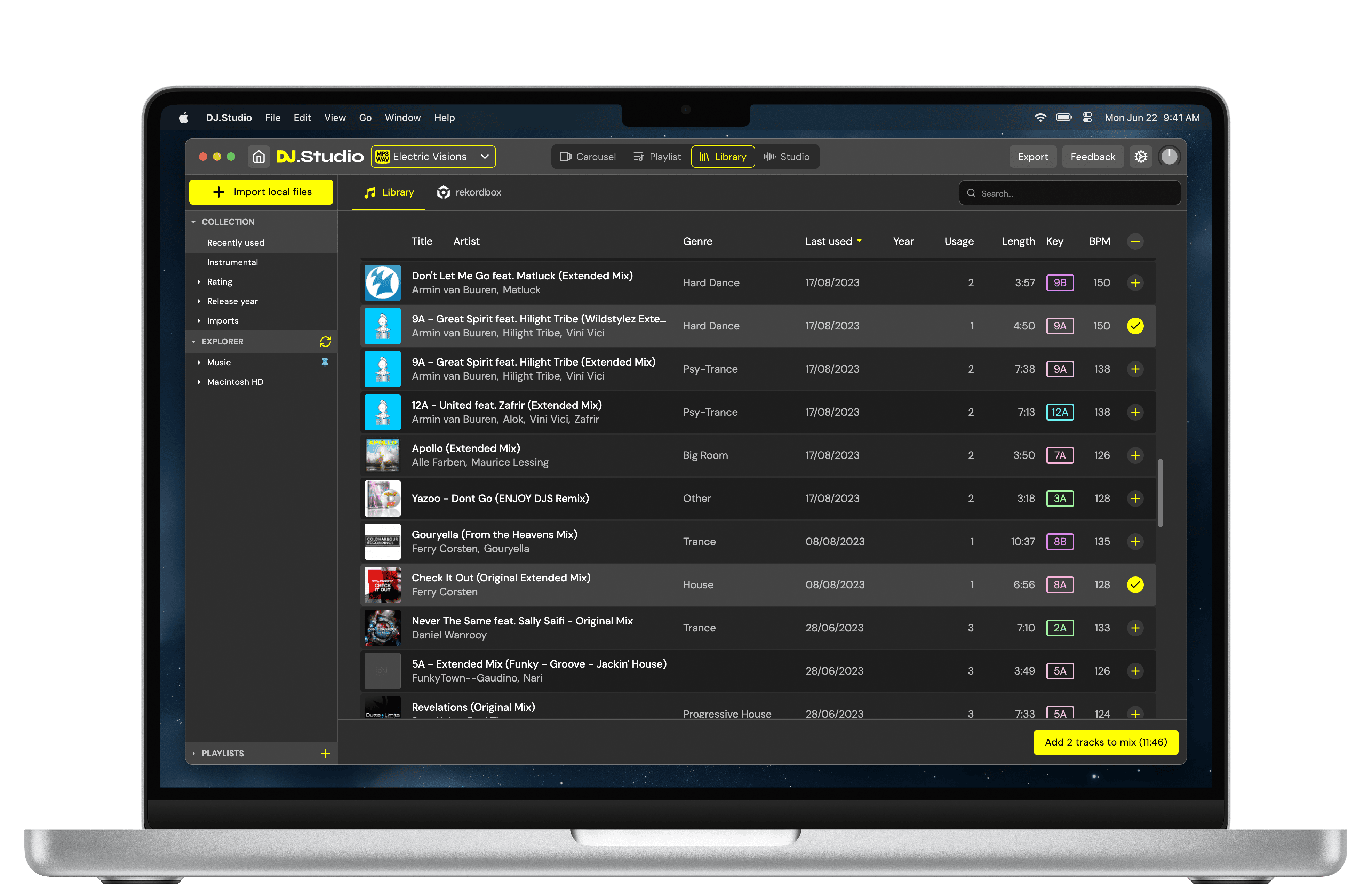Open the Electric Visions project dropdown
The image size is (1372, 892).
coord(433,157)
